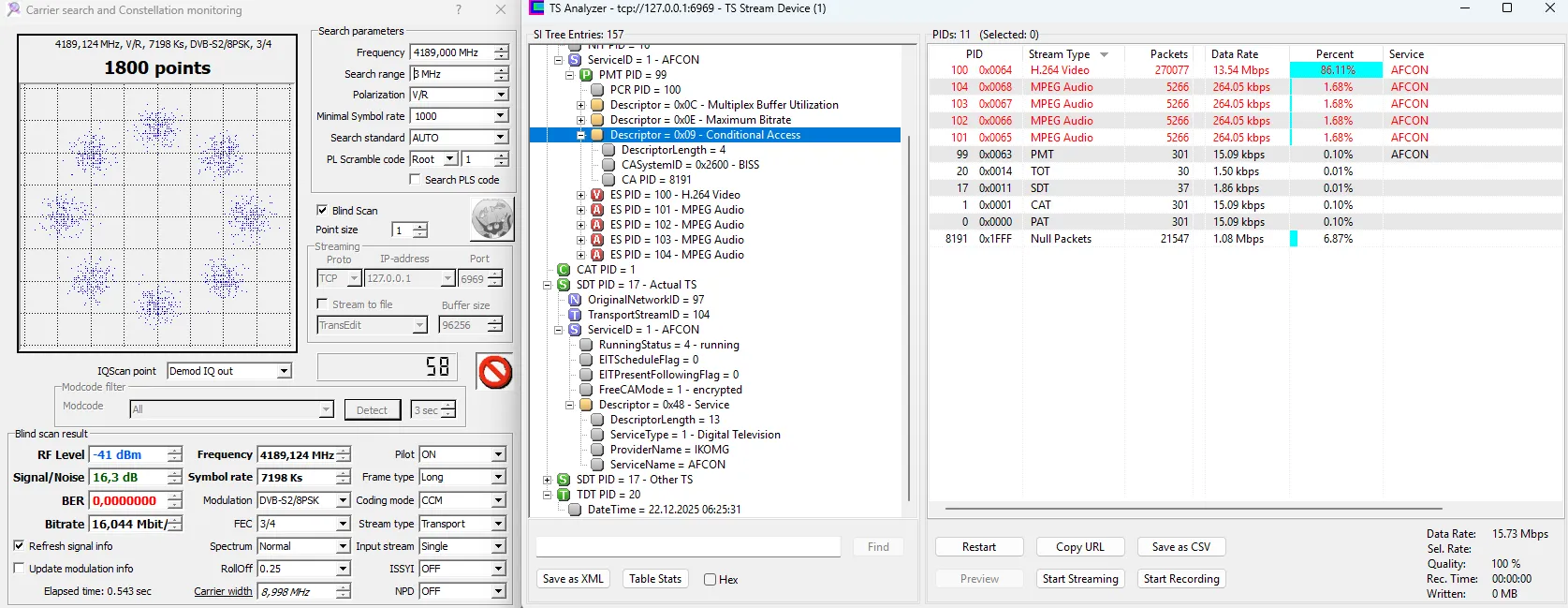Open the Polarization dropdown
Viewport: 1568px width, 608px height.
click(x=501, y=95)
